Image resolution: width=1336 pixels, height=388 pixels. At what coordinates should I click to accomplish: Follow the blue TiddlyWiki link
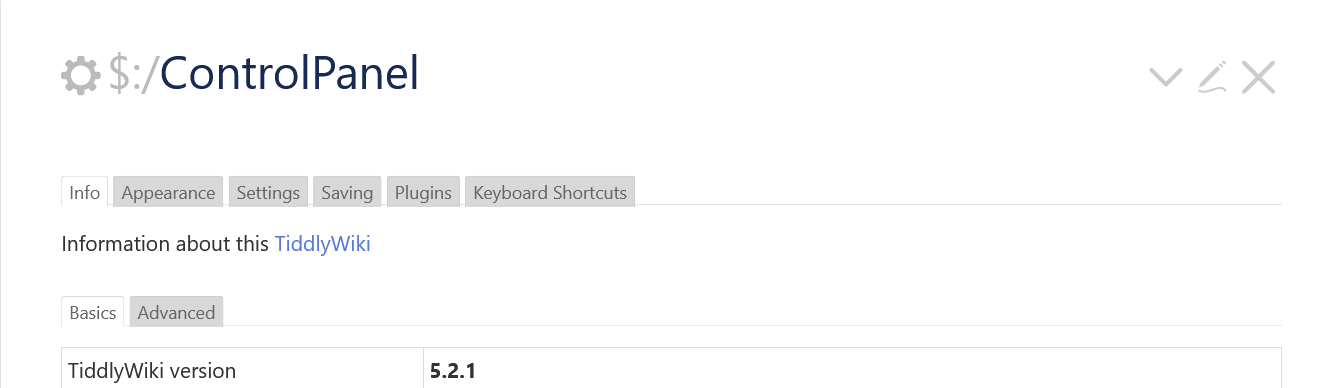[323, 244]
